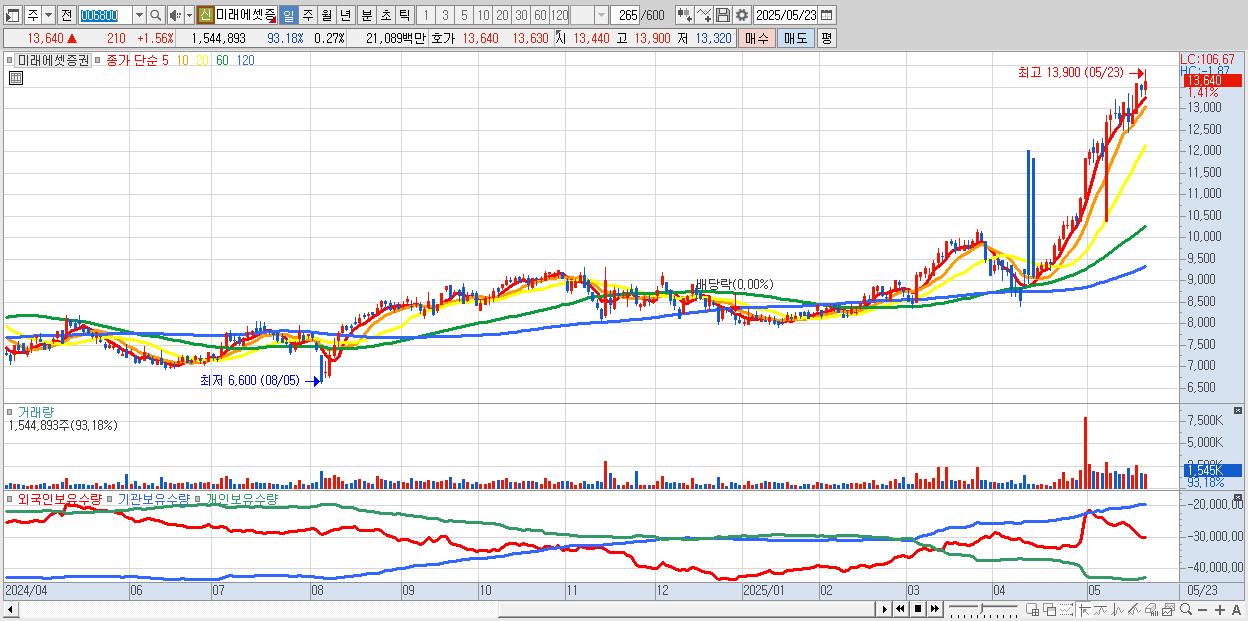The height and width of the screenshot is (621, 1248).
Task: Select the 초 second period tab
Action: coord(385,15)
